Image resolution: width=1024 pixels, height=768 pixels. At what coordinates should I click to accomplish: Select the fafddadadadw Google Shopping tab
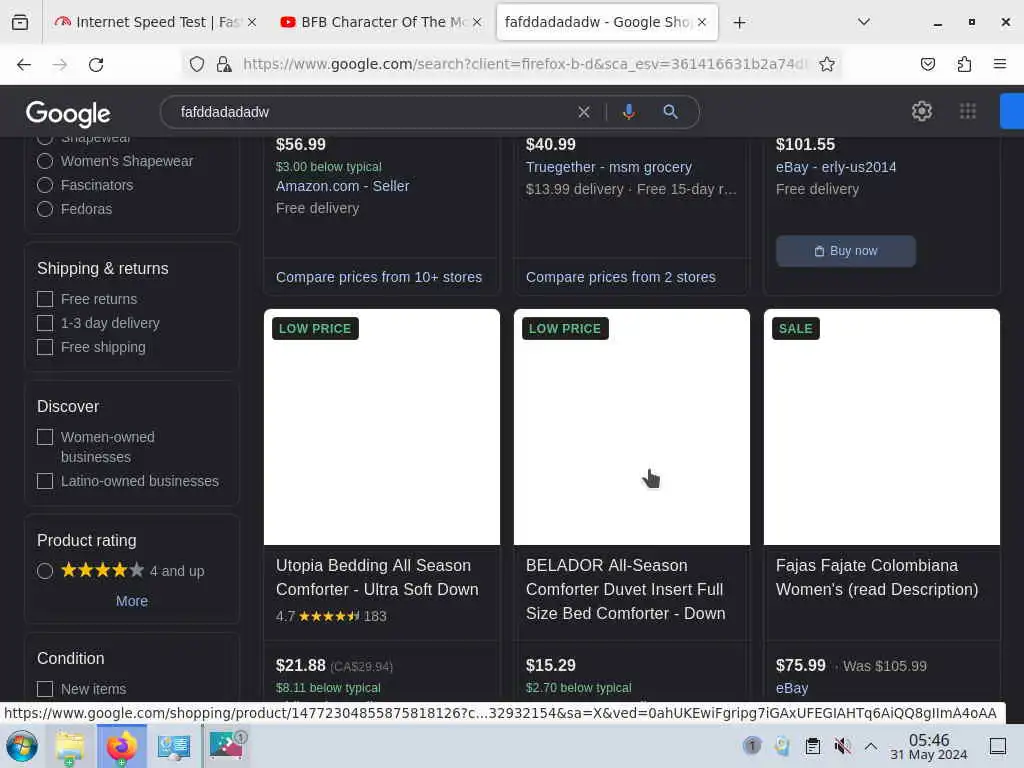click(607, 22)
